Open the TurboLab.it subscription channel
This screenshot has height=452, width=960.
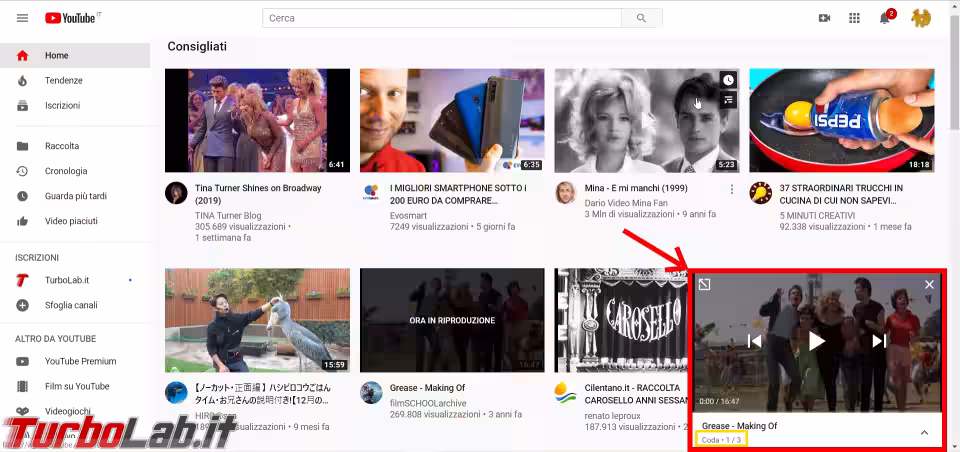[75, 280]
